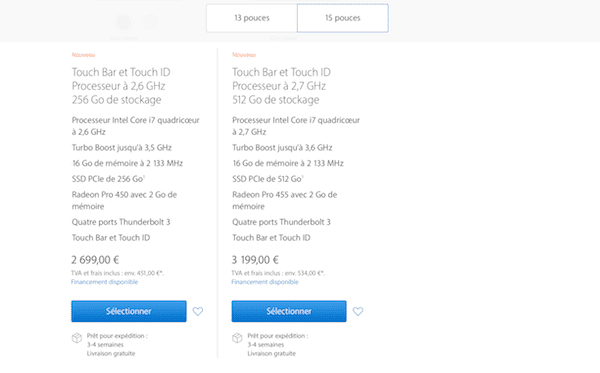Viewport: 600px width, 373px height.
Task: Click the footnote marker after SSD PCIe de 256 Go
Action: [x=144, y=176]
